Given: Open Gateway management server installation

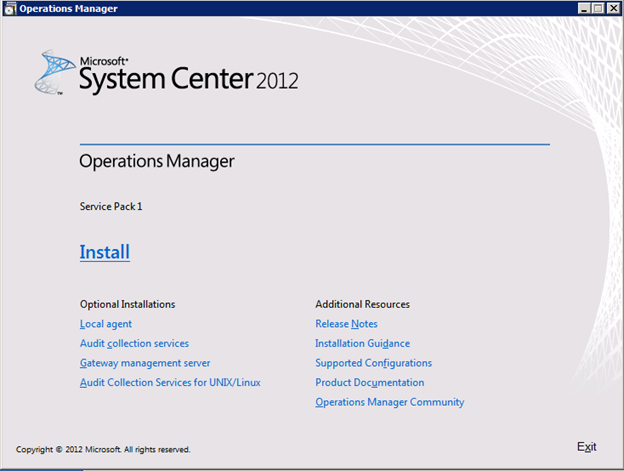Looking at the screenshot, I should (x=145, y=363).
